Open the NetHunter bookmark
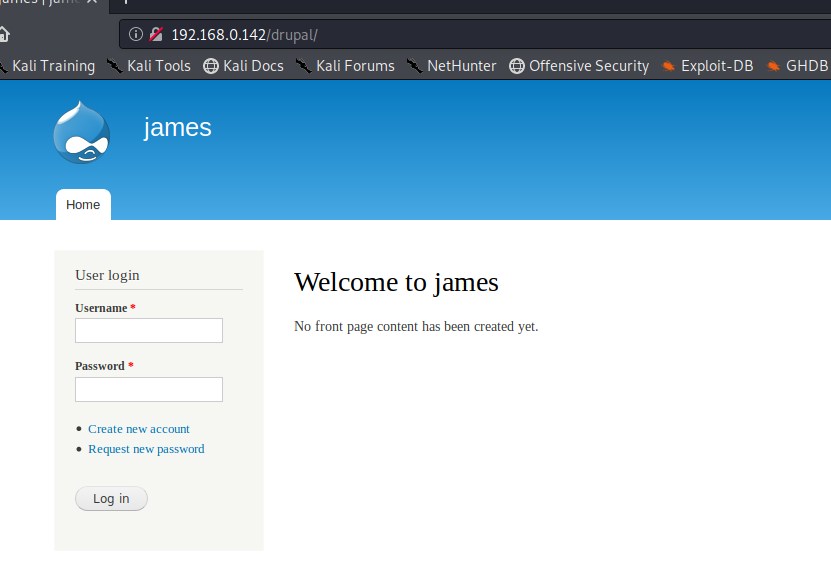Image resolution: width=831 pixels, height=570 pixels. 452,66
